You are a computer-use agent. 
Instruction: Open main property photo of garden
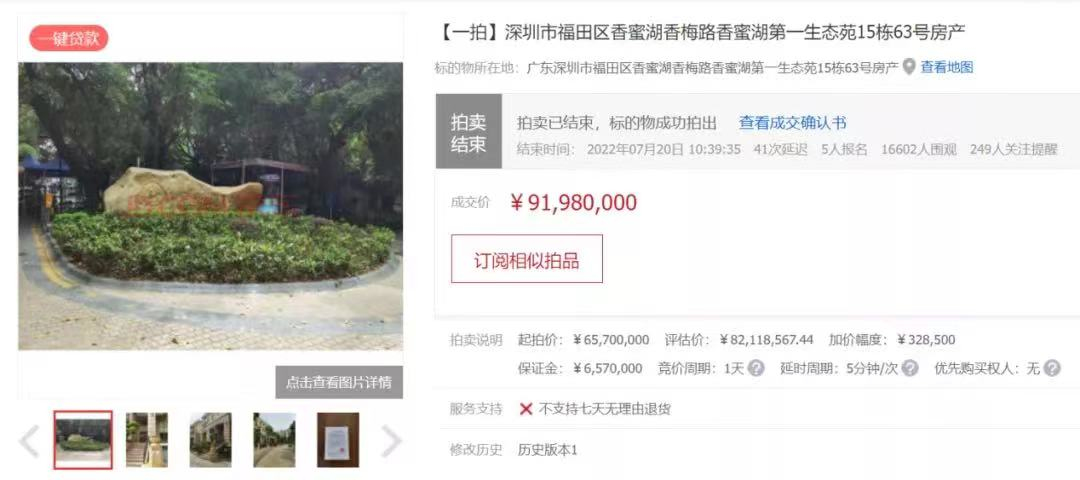coord(210,207)
